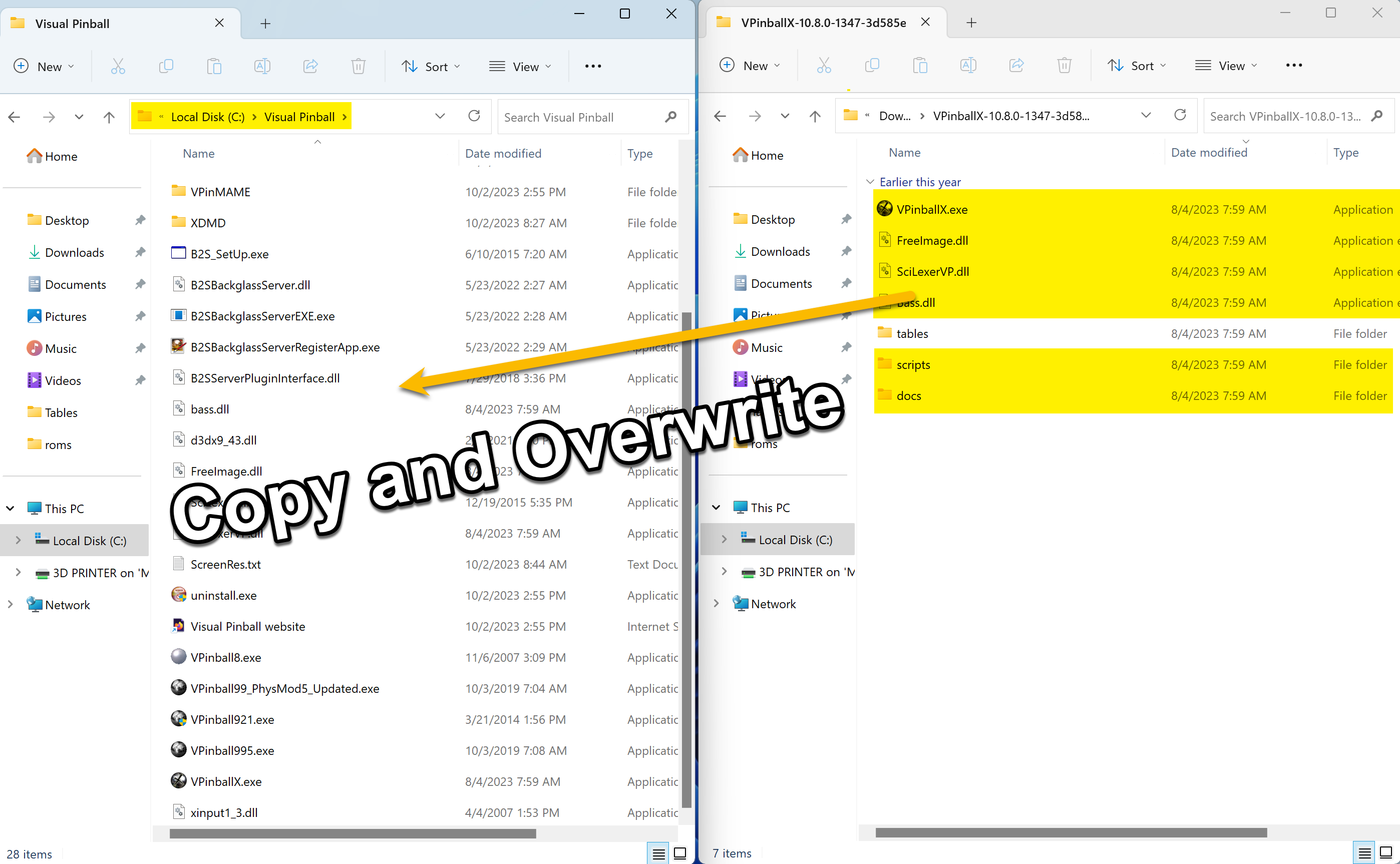1400x864 pixels.
Task: Click the Cut icon in the left toolbar
Action: [x=118, y=66]
